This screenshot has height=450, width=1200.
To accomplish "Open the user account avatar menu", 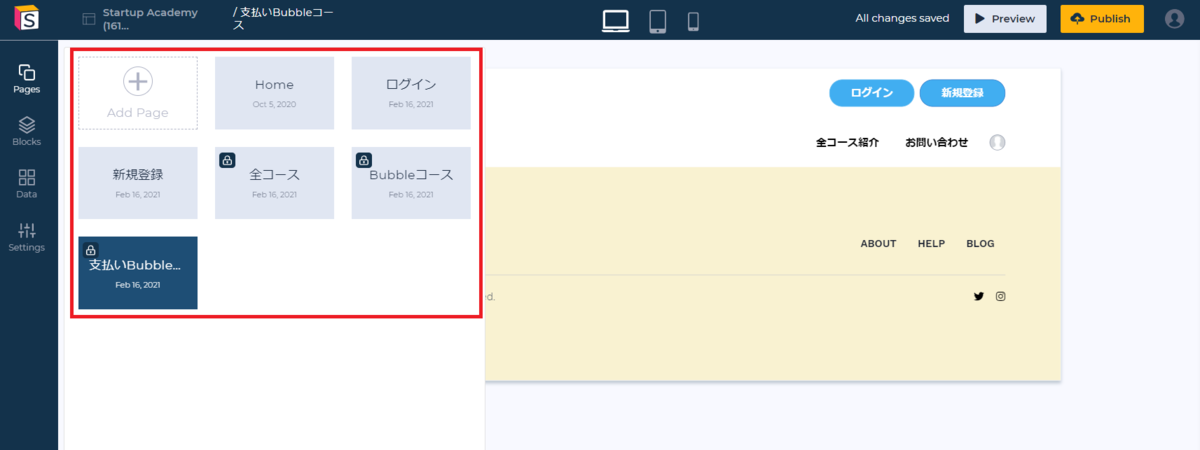I will click(x=1175, y=19).
